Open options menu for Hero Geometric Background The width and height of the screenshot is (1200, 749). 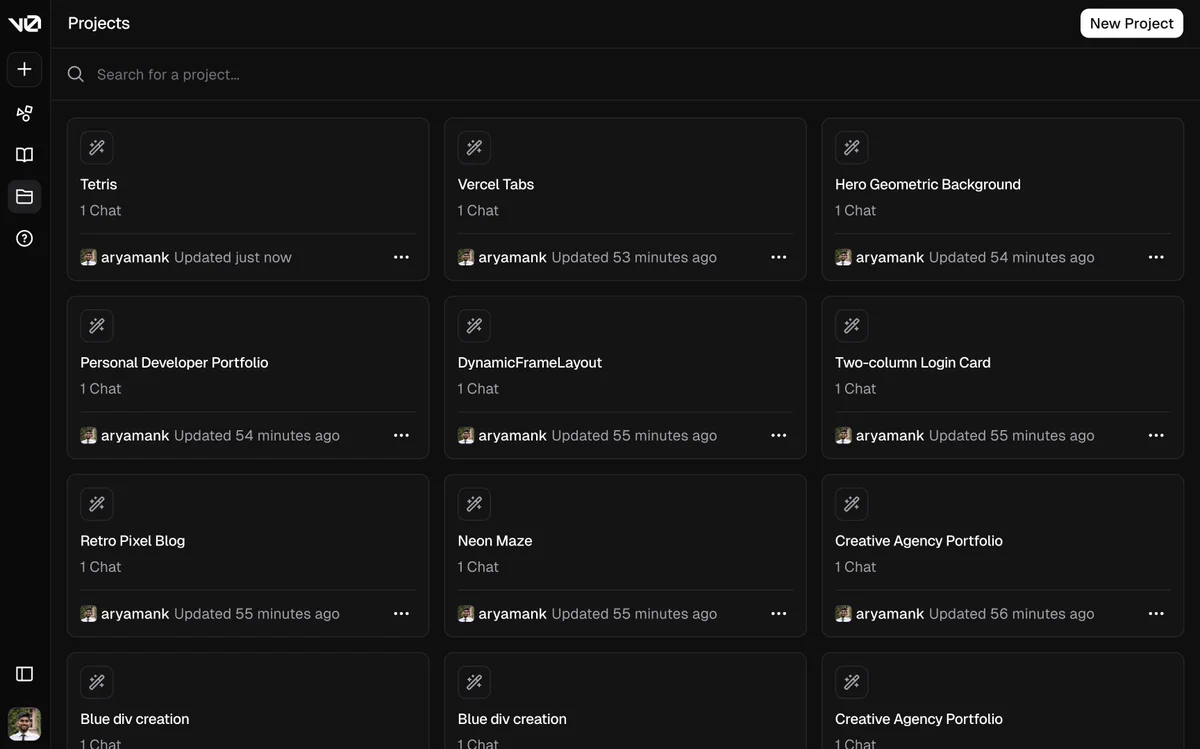1156,257
